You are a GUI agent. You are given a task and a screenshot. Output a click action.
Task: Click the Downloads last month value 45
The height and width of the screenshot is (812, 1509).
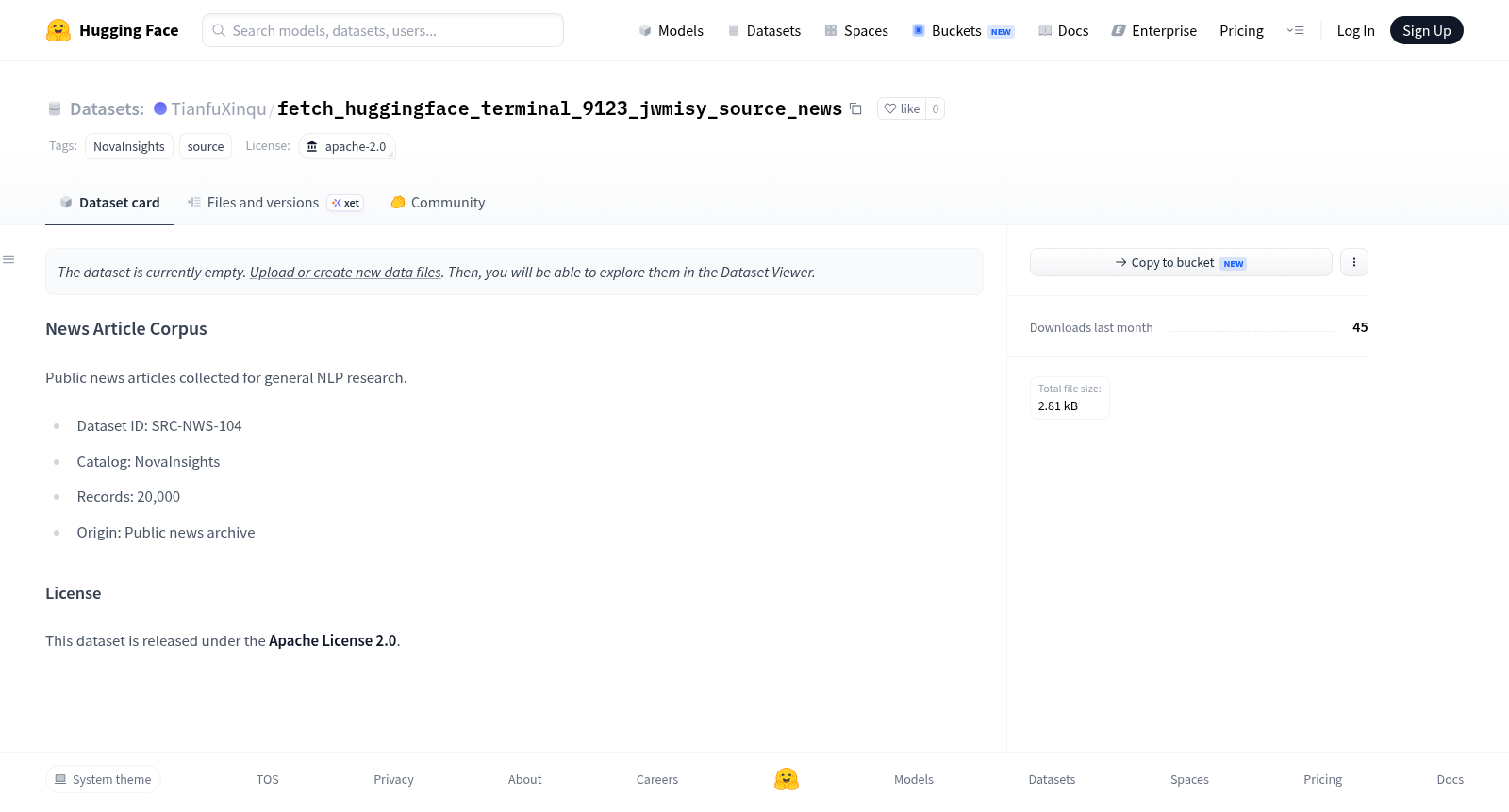click(x=1360, y=327)
